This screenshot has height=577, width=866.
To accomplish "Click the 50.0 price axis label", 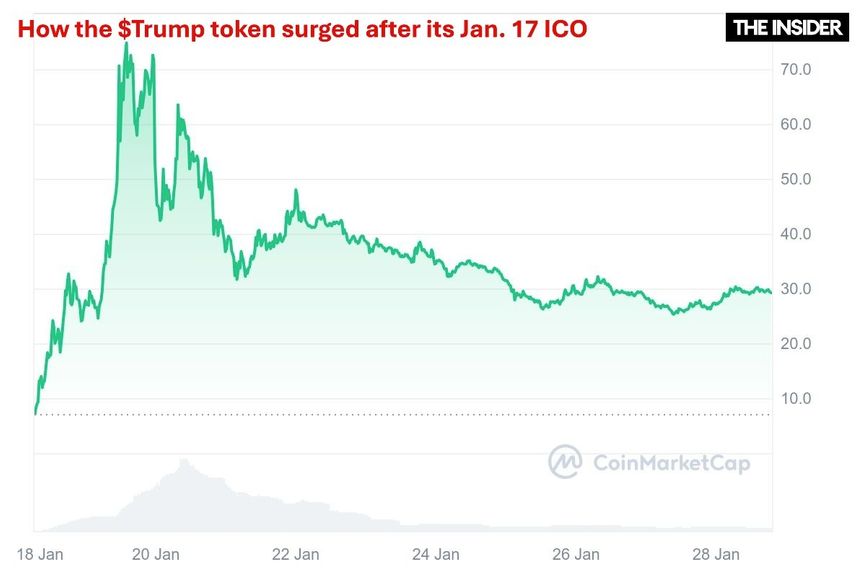I will coord(796,179).
